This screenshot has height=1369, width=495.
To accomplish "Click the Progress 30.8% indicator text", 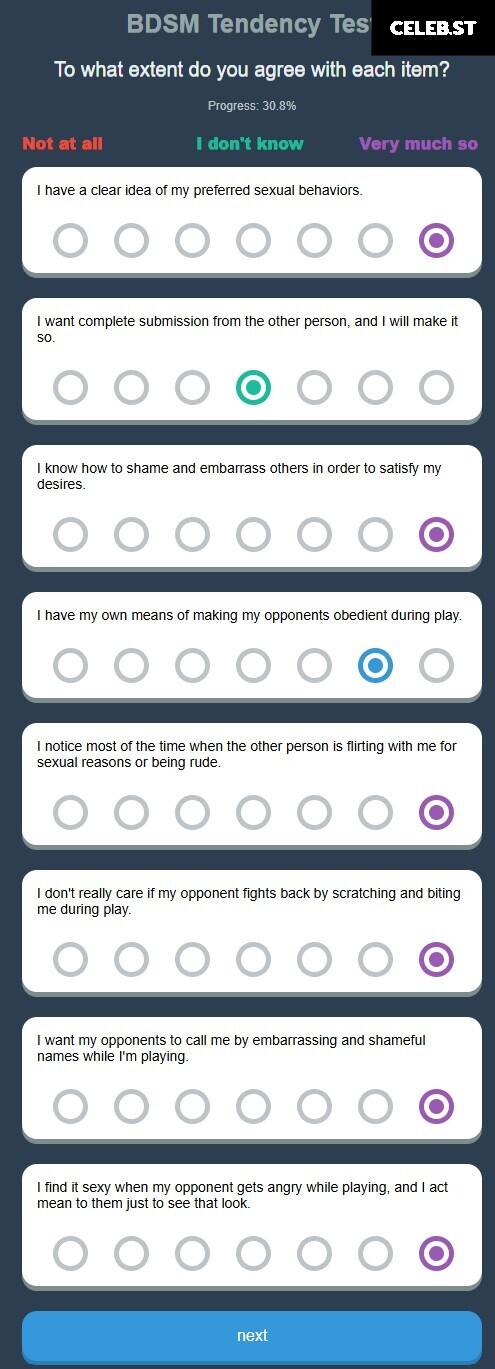I will click(252, 105).
